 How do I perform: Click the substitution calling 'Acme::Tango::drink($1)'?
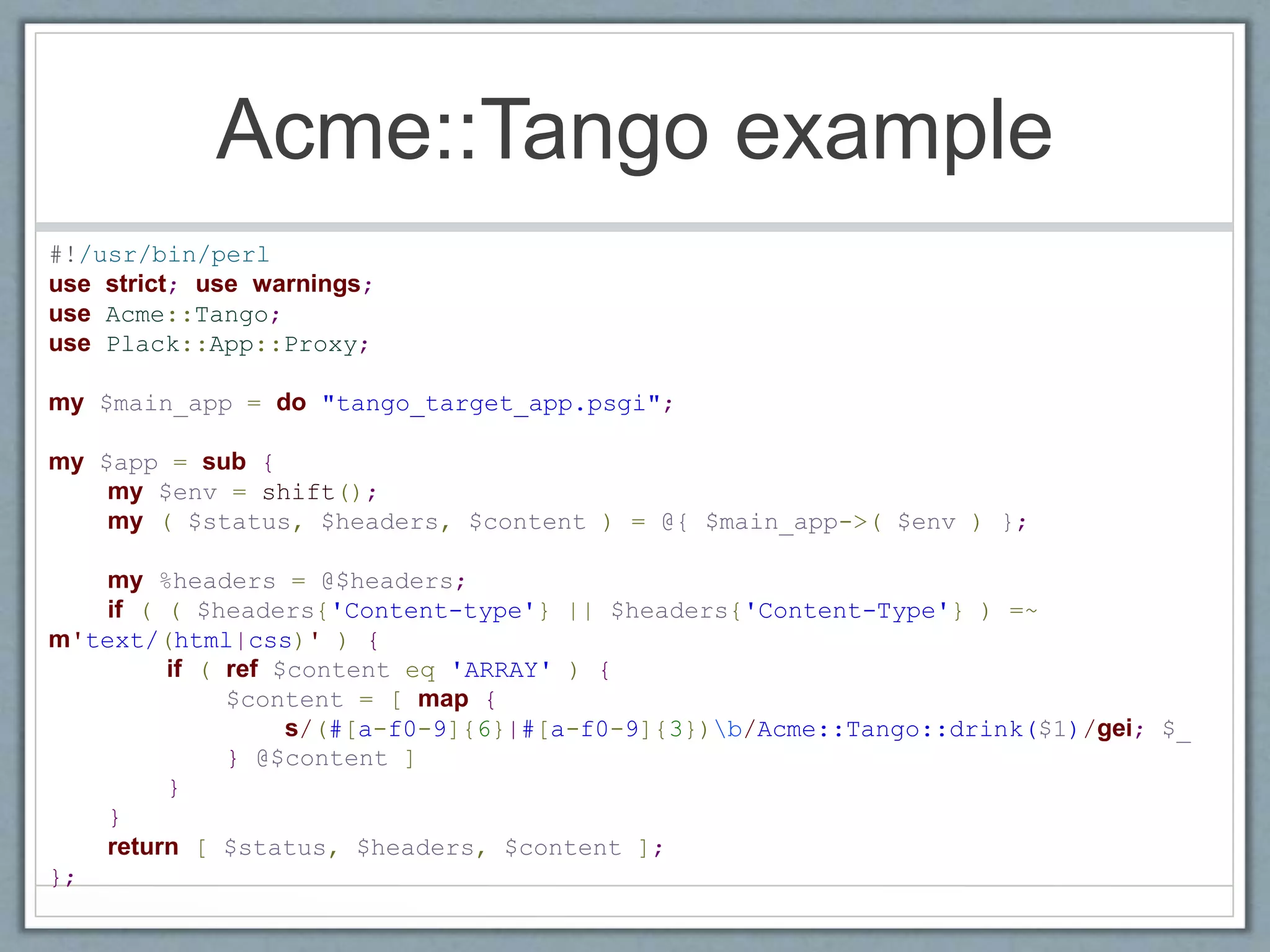[715, 729]
